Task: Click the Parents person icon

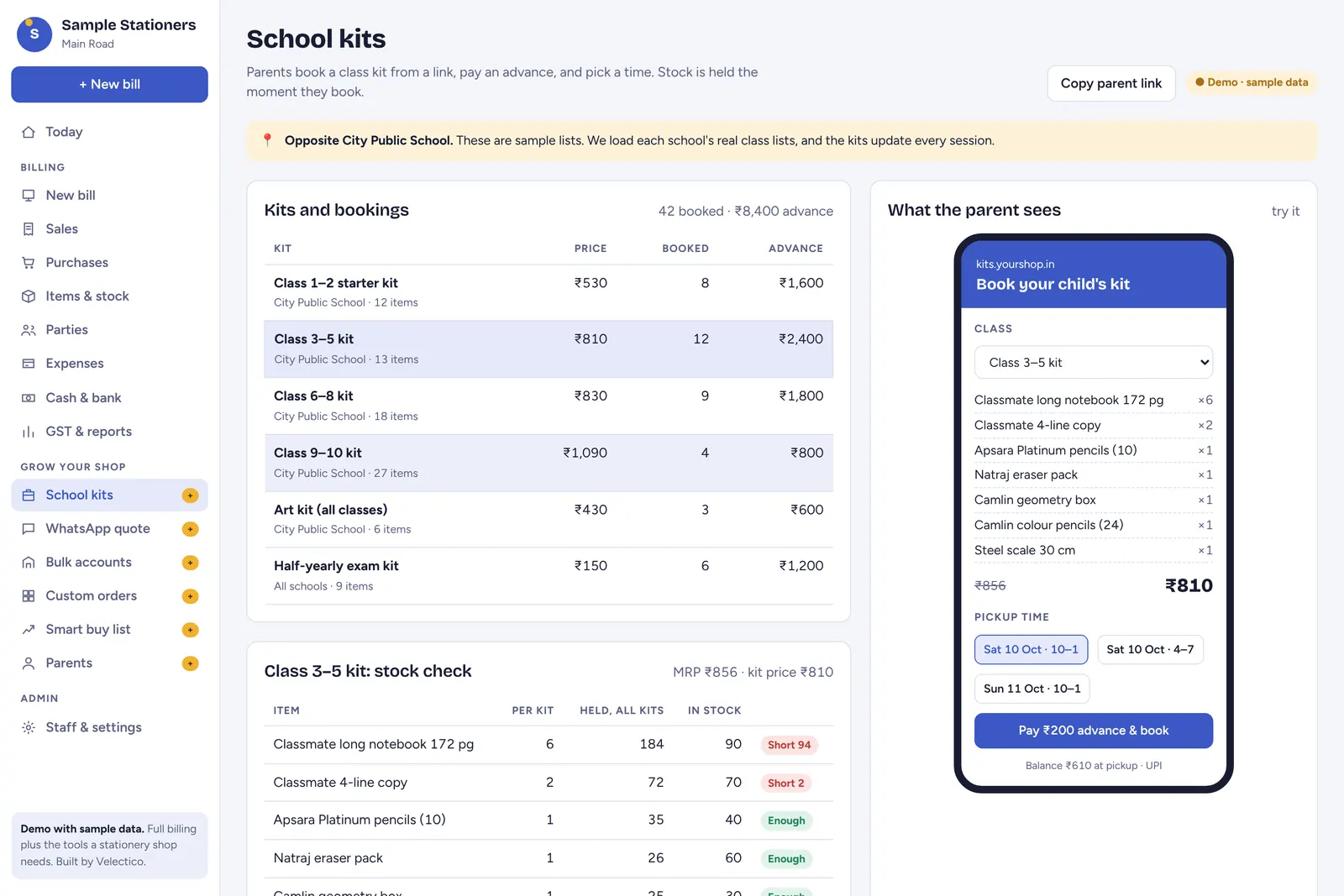Action: tap(29, 663)
